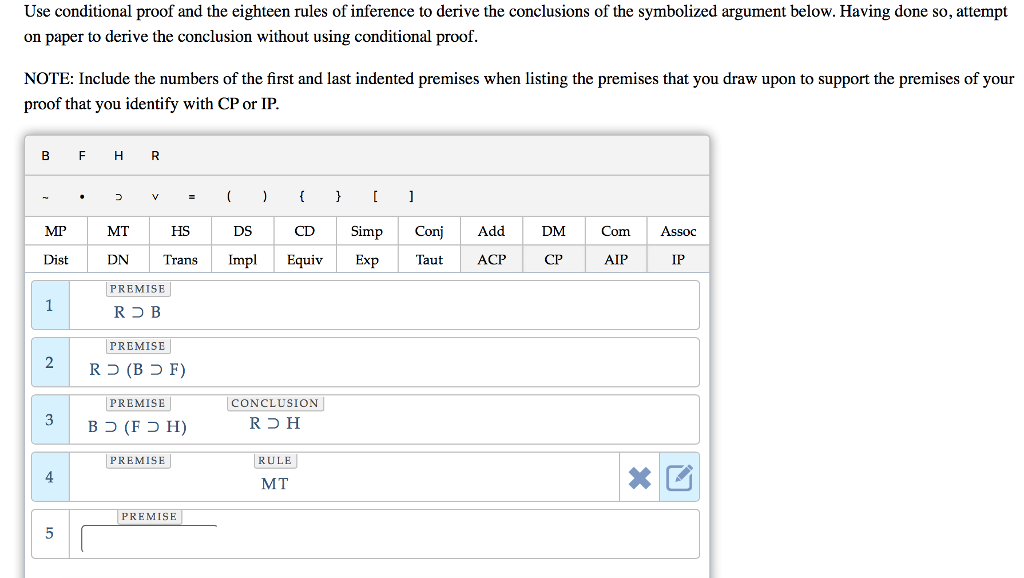This screenshot has width=1024, height=578.
Task: Insert the triple-bar equivalence symbol
Action: [x=192, y=196]
